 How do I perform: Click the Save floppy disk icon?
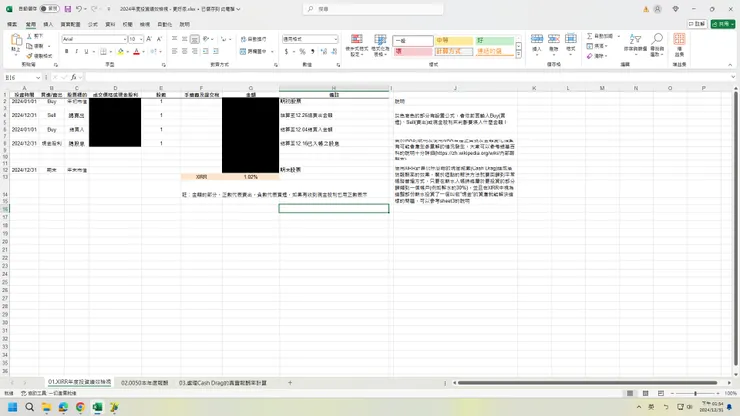point(67,9)
